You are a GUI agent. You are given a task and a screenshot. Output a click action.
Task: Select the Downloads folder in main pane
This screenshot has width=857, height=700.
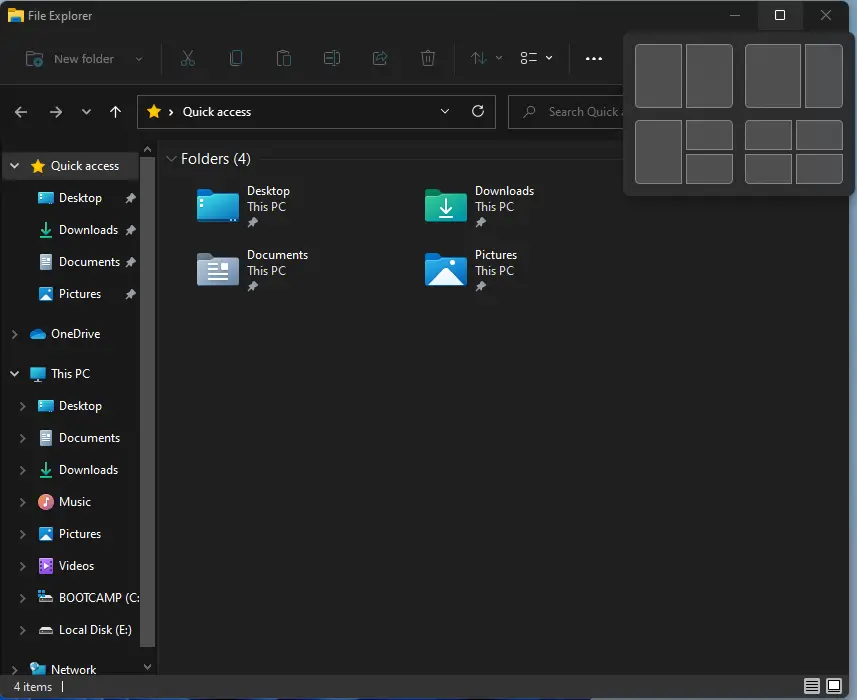point(479,206)
